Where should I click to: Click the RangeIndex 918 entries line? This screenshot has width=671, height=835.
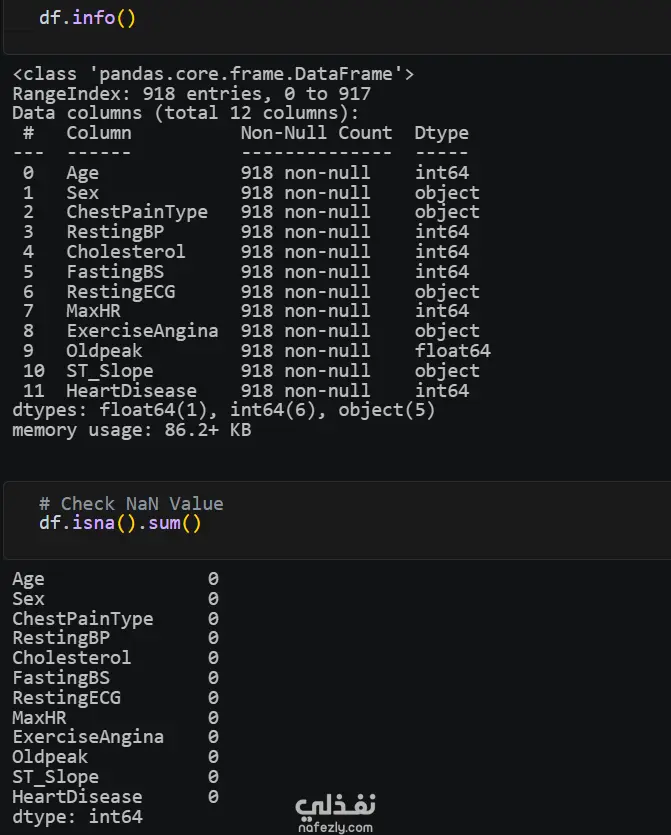192,94
